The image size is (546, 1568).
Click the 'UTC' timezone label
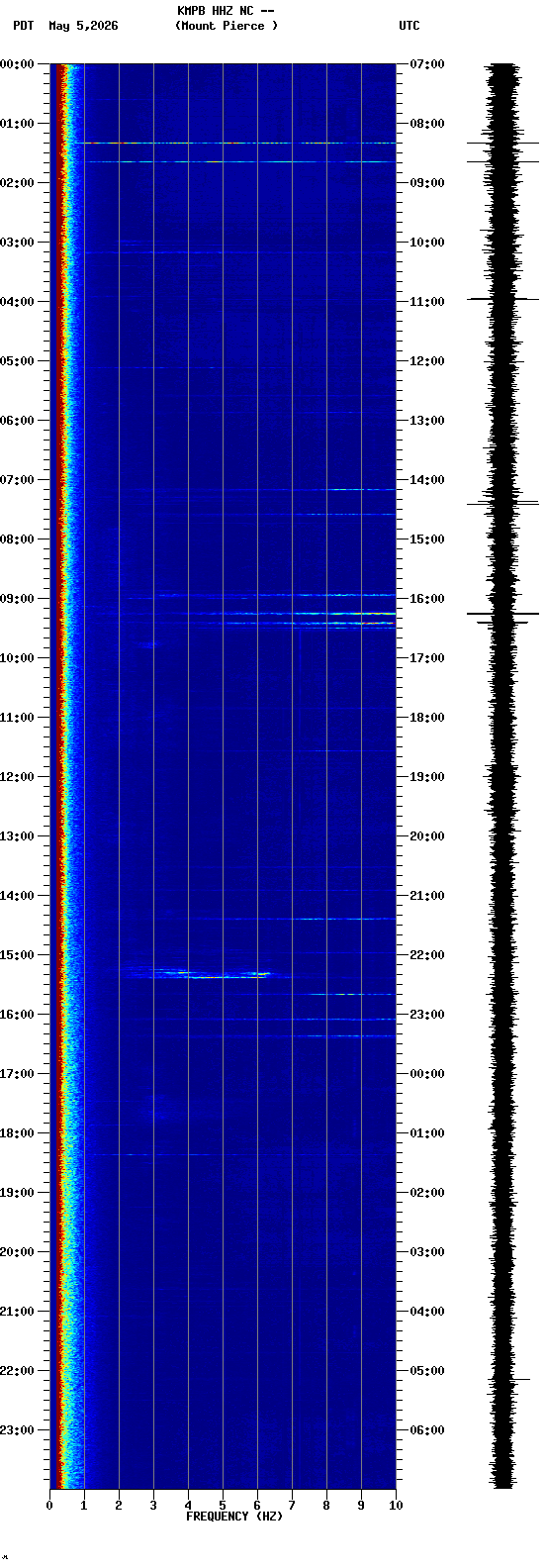(409, 26)
